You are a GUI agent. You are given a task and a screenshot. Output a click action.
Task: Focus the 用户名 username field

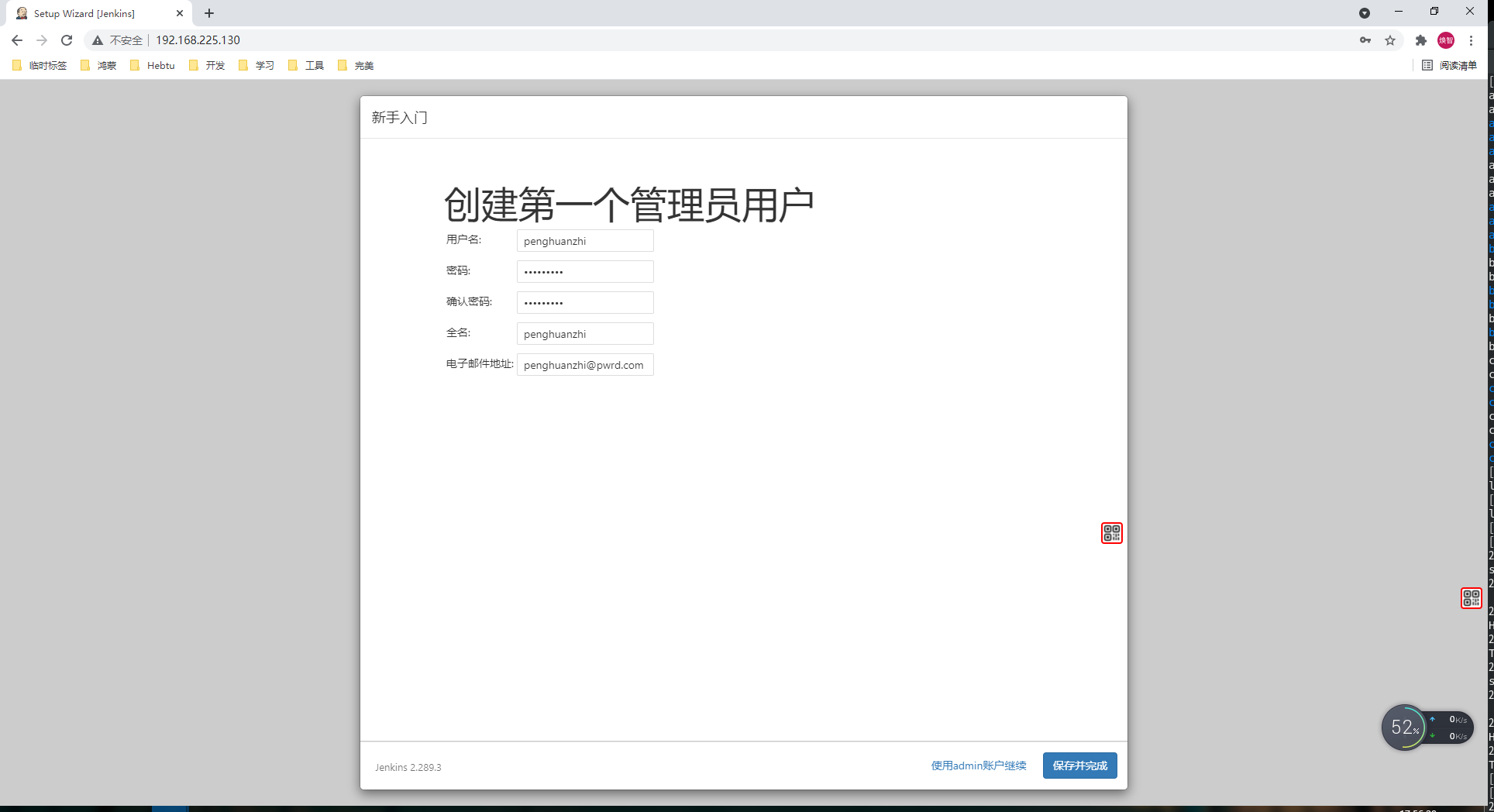[585, 241]
